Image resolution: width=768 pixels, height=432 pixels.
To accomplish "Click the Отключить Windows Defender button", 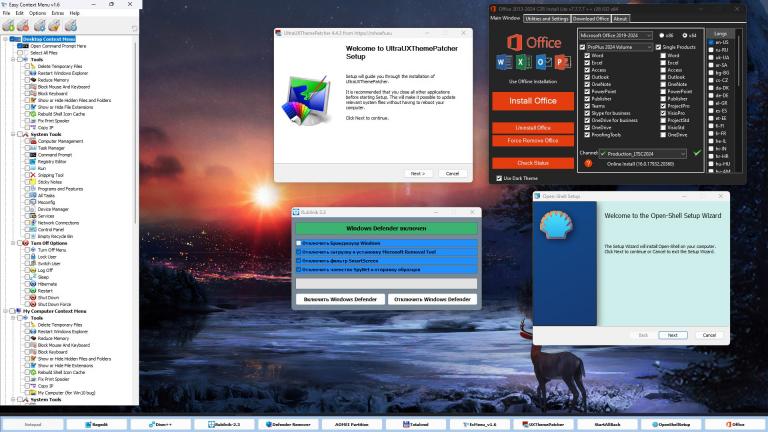I will pos(432,299).
